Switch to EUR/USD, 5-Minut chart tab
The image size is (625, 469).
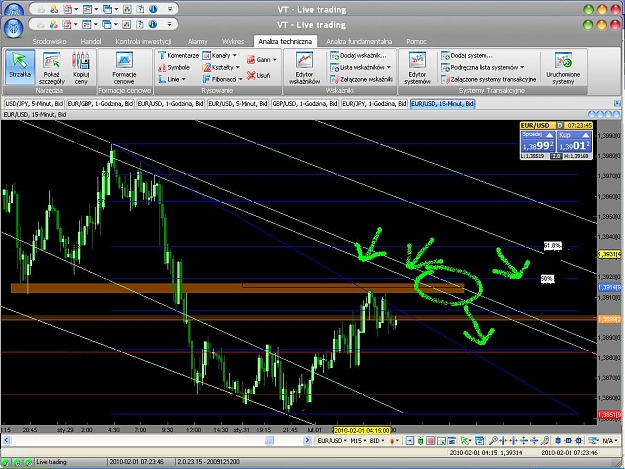click(x=238, y=104)
